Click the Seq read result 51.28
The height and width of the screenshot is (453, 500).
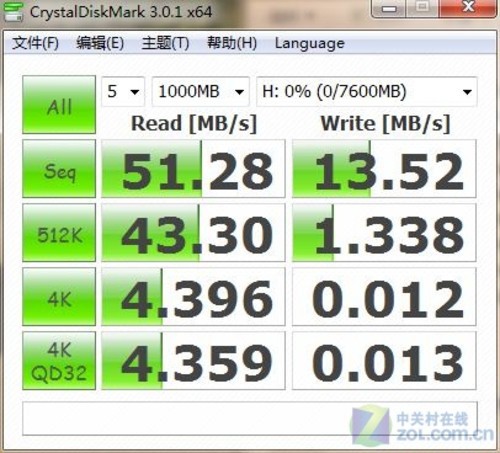[193, 169]
